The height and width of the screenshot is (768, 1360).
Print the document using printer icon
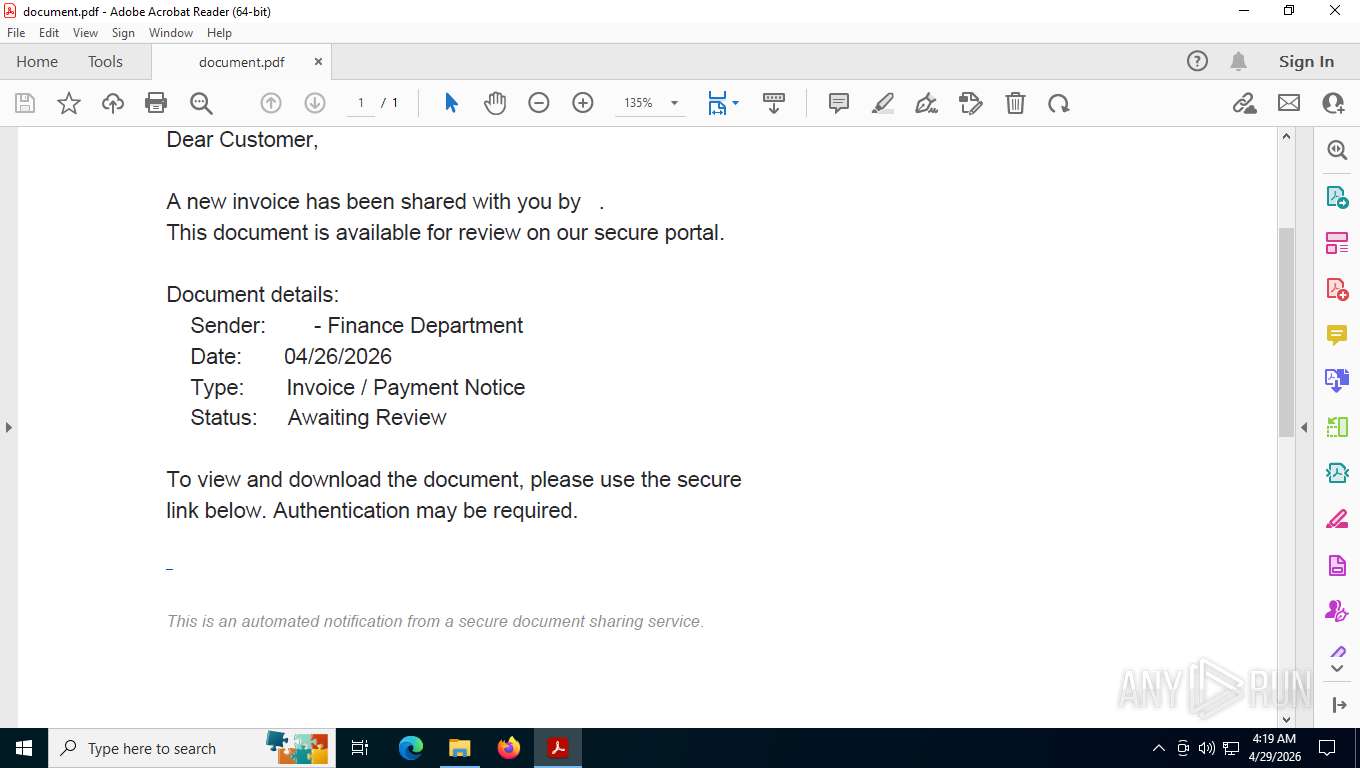[x=156, y=103]
